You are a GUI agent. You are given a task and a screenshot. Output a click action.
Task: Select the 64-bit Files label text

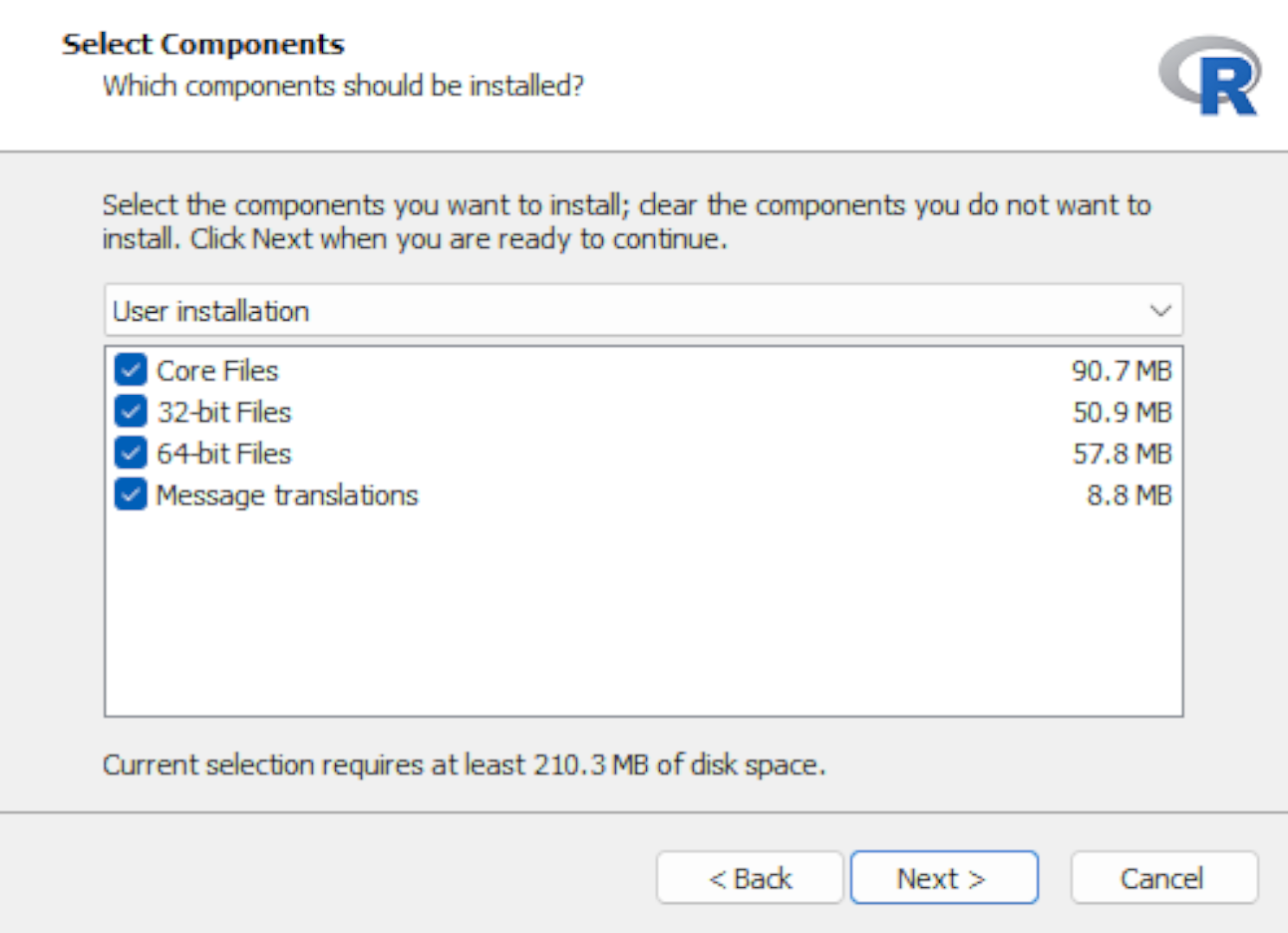pos(224,454)
